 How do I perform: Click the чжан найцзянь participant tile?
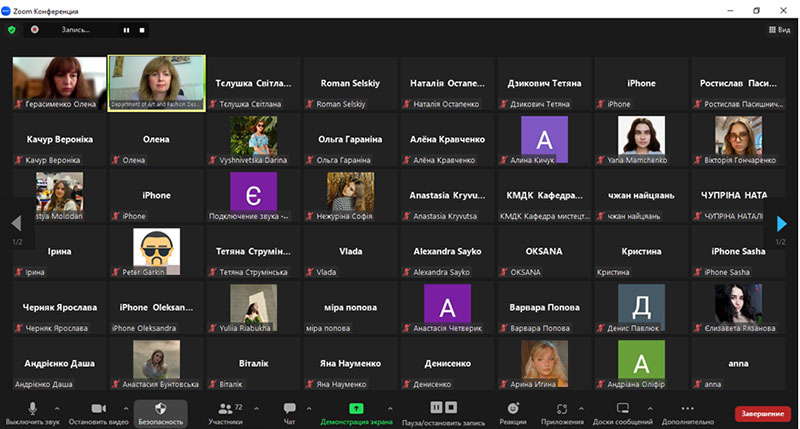641,195
